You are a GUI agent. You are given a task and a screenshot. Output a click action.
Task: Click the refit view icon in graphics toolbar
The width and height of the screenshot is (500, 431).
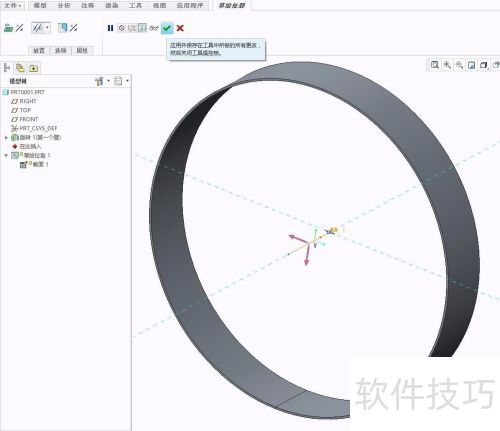click(435, 65)
